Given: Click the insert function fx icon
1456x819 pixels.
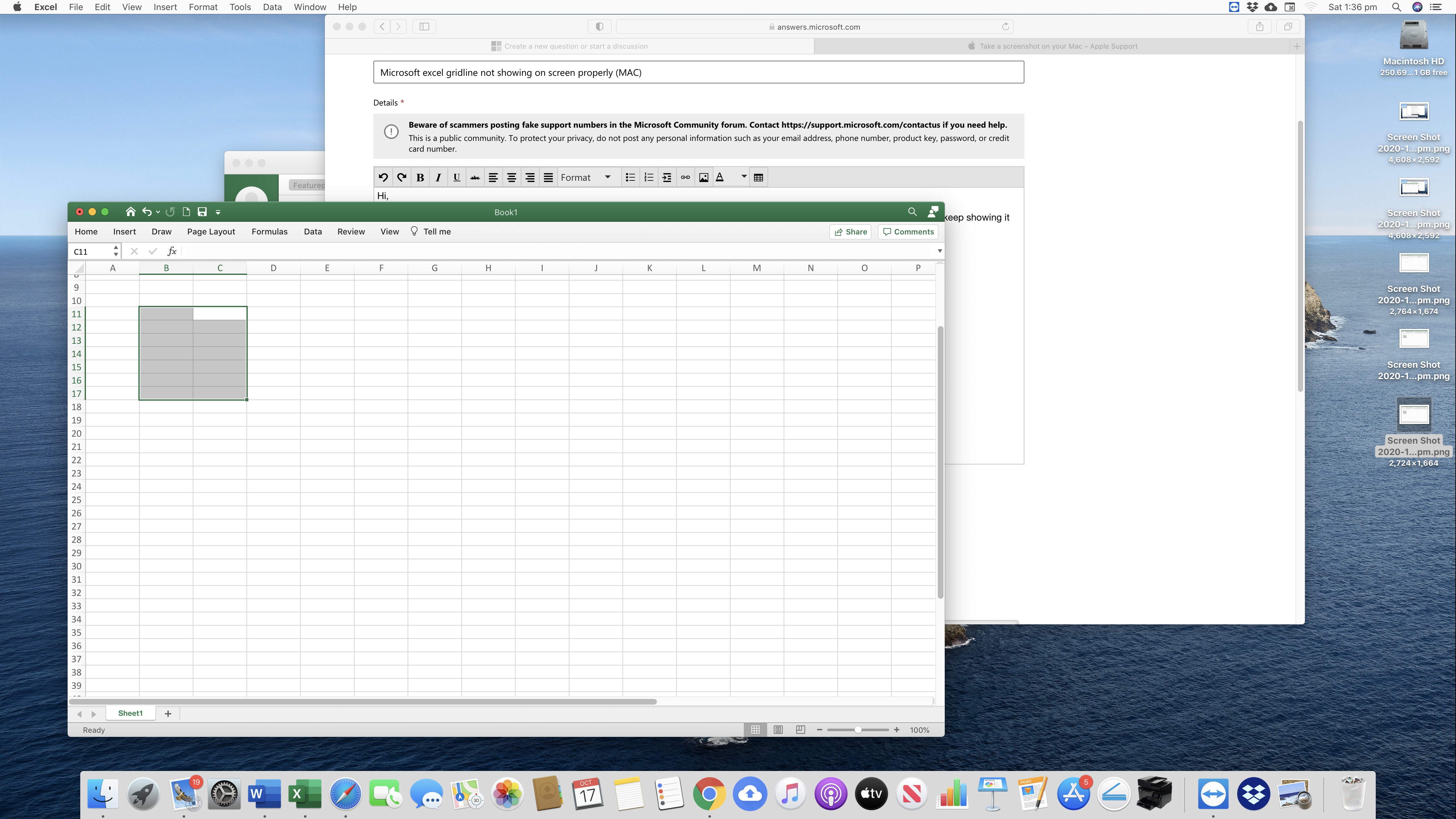Looking at the screenshot, I should tap(172, 252).
